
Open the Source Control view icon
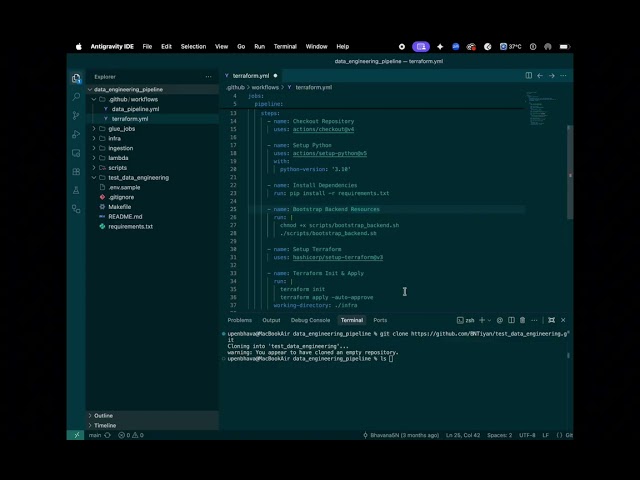click(x=76, y=116)
